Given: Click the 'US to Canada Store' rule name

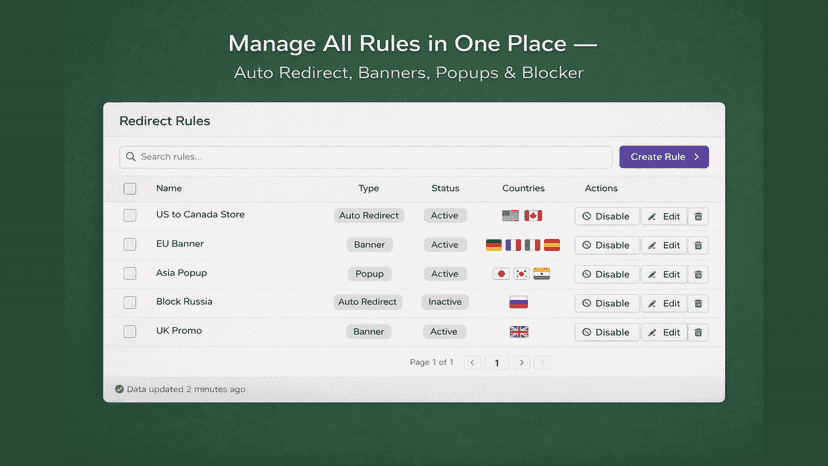Looking at the screenshot, I should [200, 215].
